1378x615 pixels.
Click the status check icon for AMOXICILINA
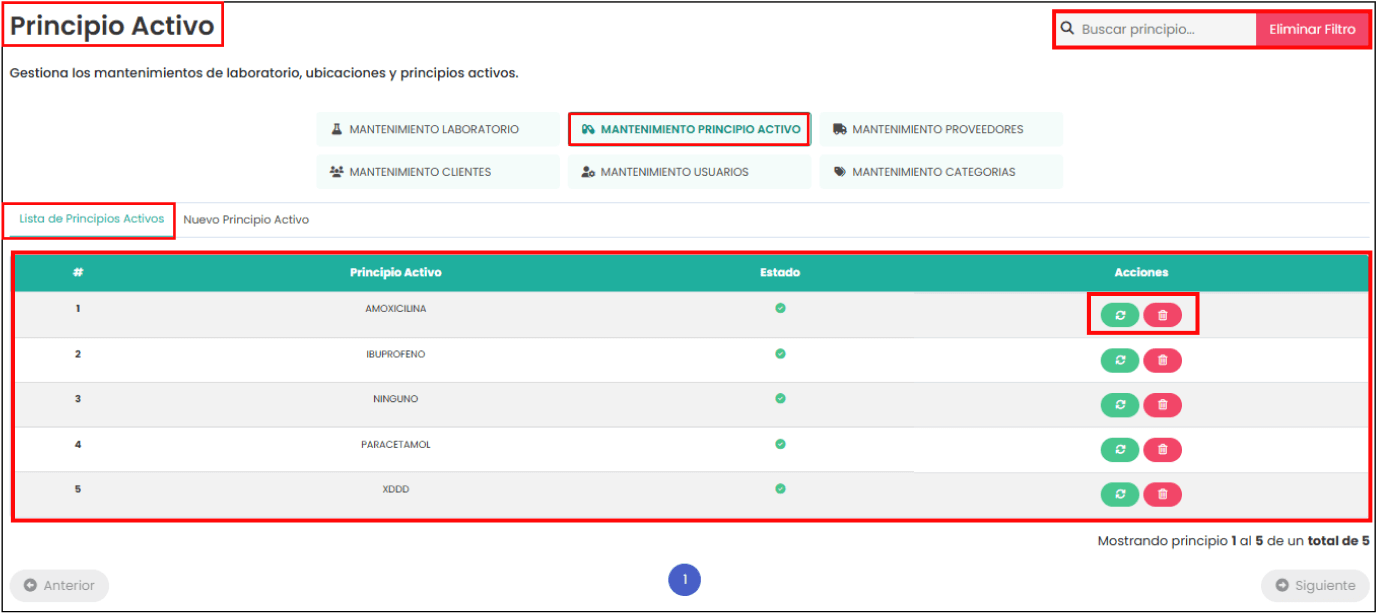pos(780,308)
